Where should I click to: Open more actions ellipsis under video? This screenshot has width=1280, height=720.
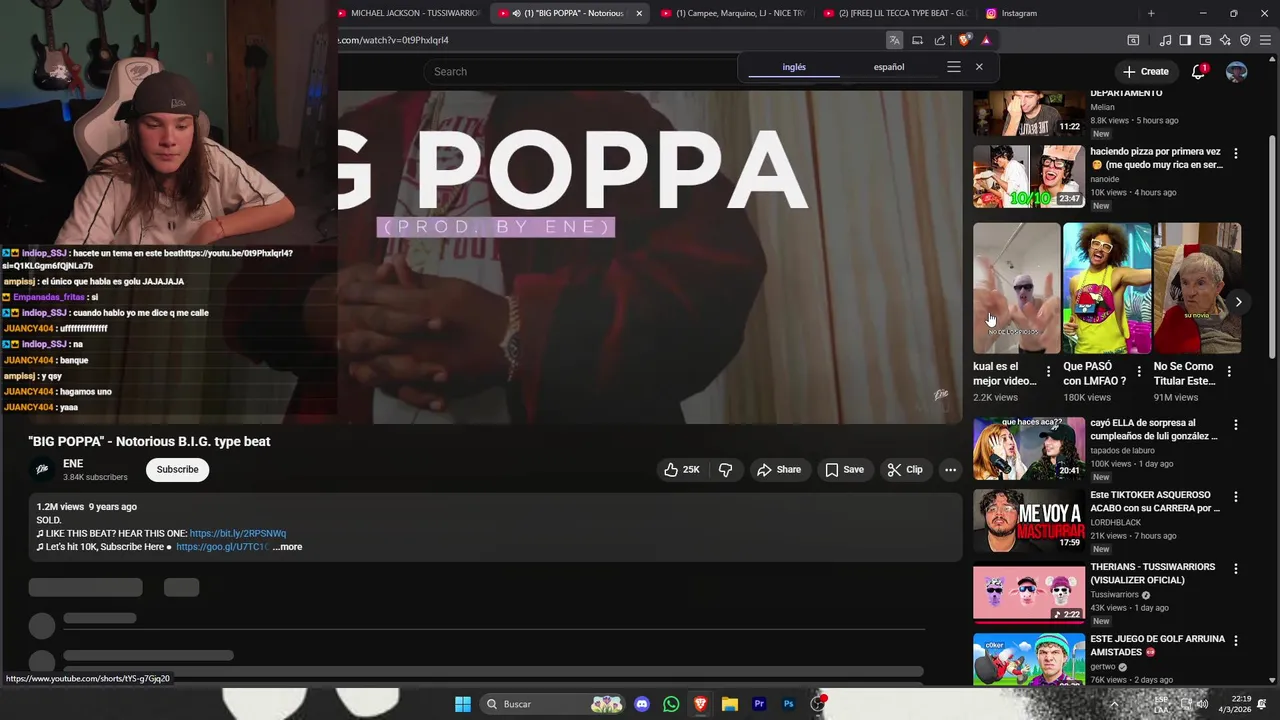(x=951, y=470)
